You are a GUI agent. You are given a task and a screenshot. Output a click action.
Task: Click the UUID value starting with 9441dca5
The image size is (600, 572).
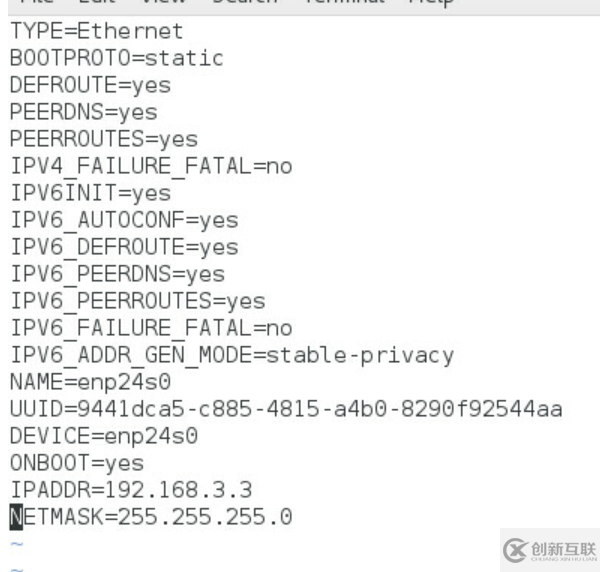[319, 409]
